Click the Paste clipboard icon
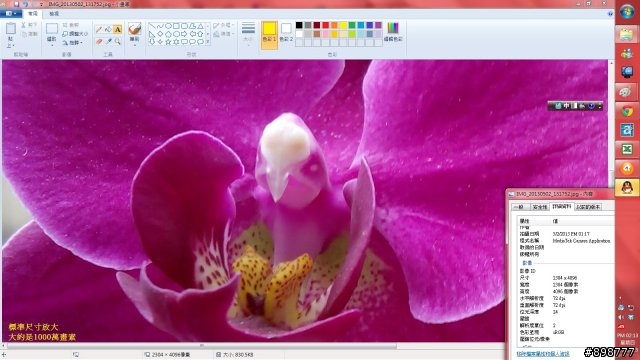 (x=11, y=29)
